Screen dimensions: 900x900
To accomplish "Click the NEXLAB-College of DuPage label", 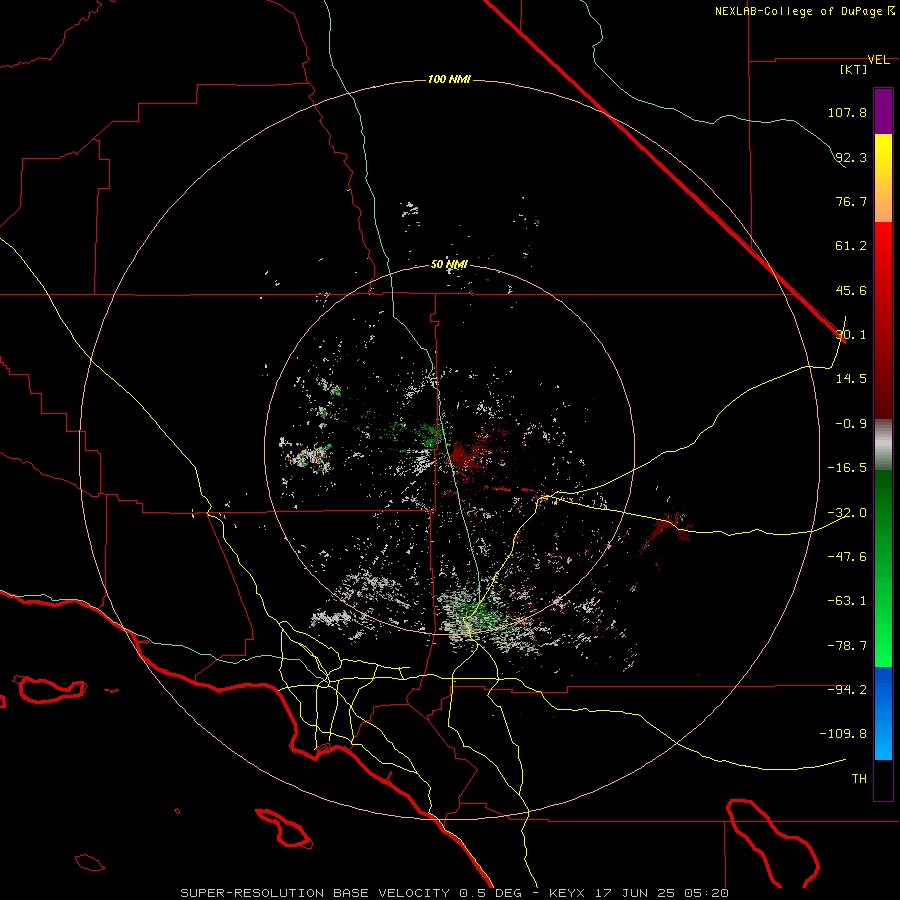I will [x=799, y=11].
